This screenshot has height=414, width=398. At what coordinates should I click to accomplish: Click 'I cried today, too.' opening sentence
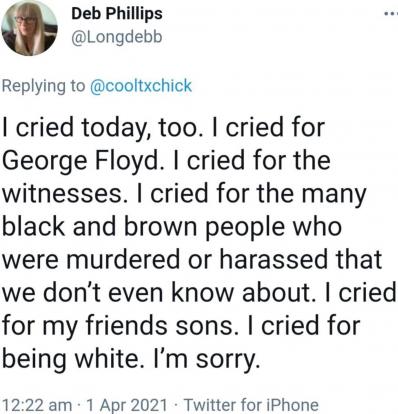100,128
